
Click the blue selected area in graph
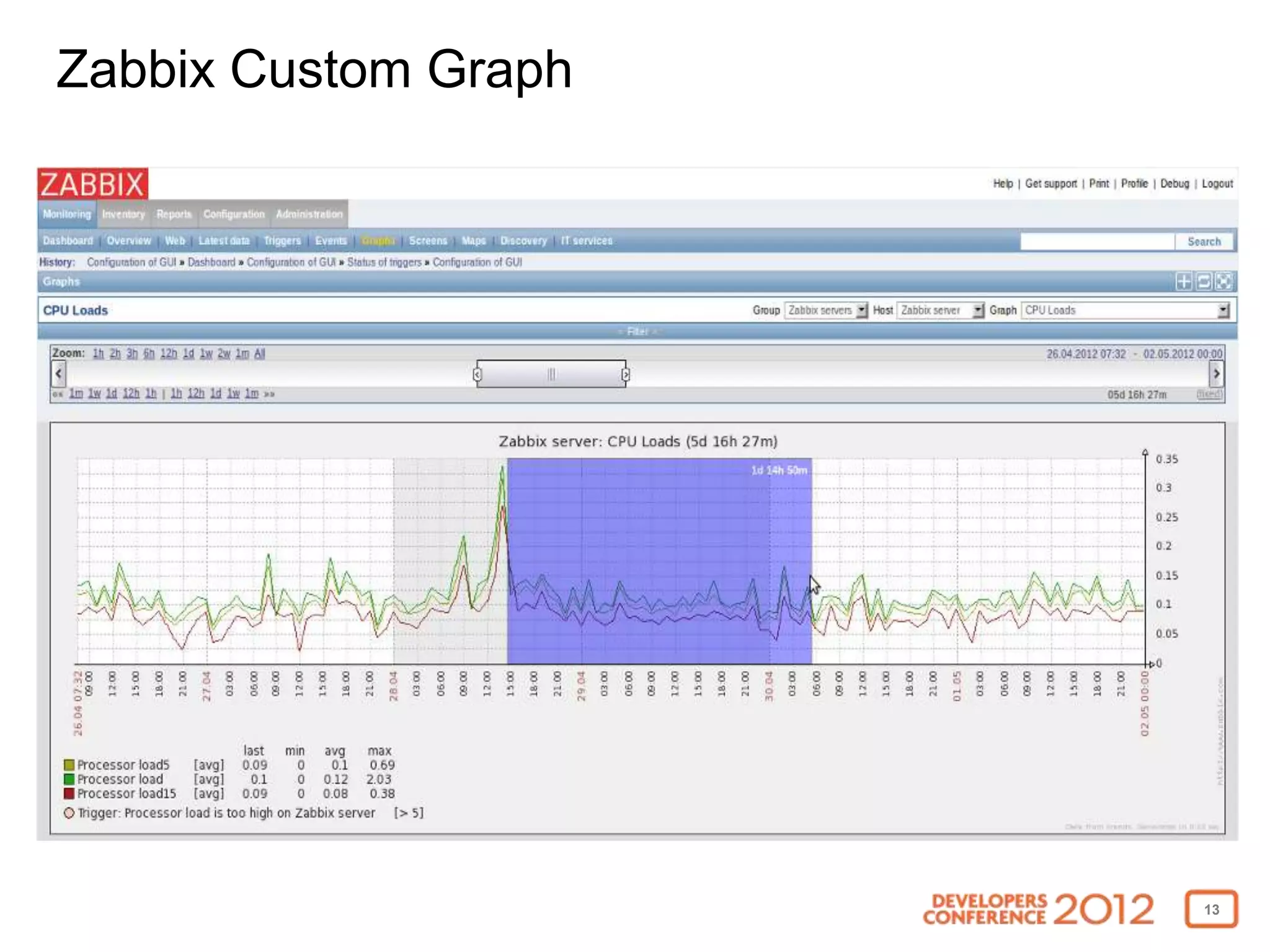pos(659,561)
